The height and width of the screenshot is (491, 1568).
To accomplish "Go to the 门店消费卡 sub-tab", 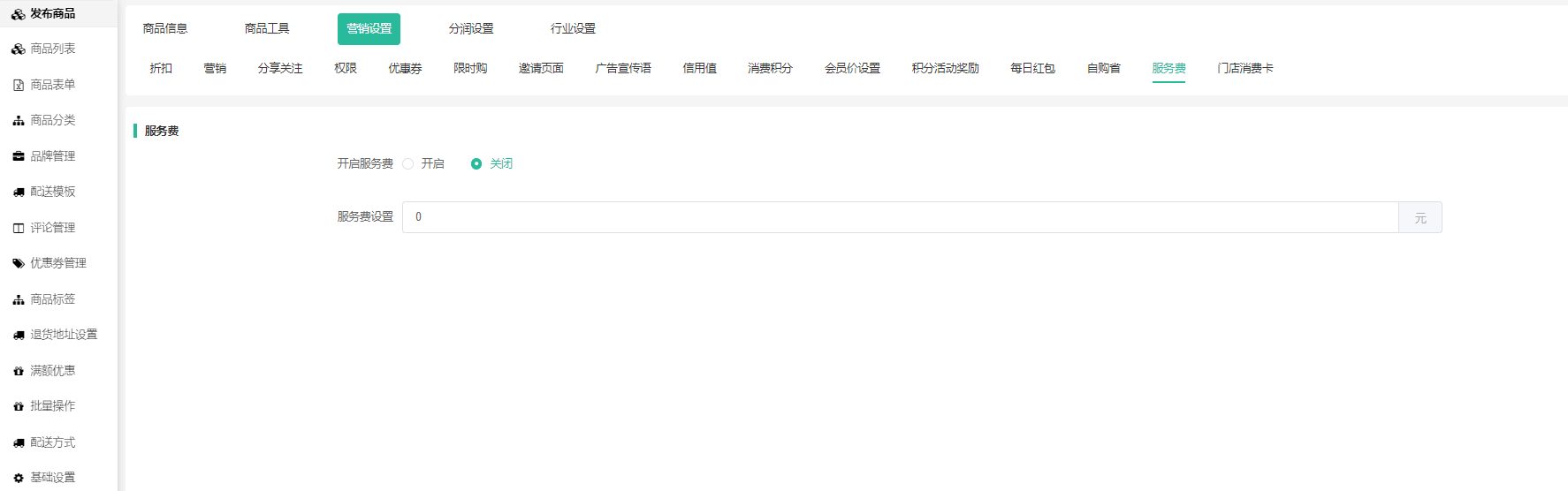I will 1245,69.
